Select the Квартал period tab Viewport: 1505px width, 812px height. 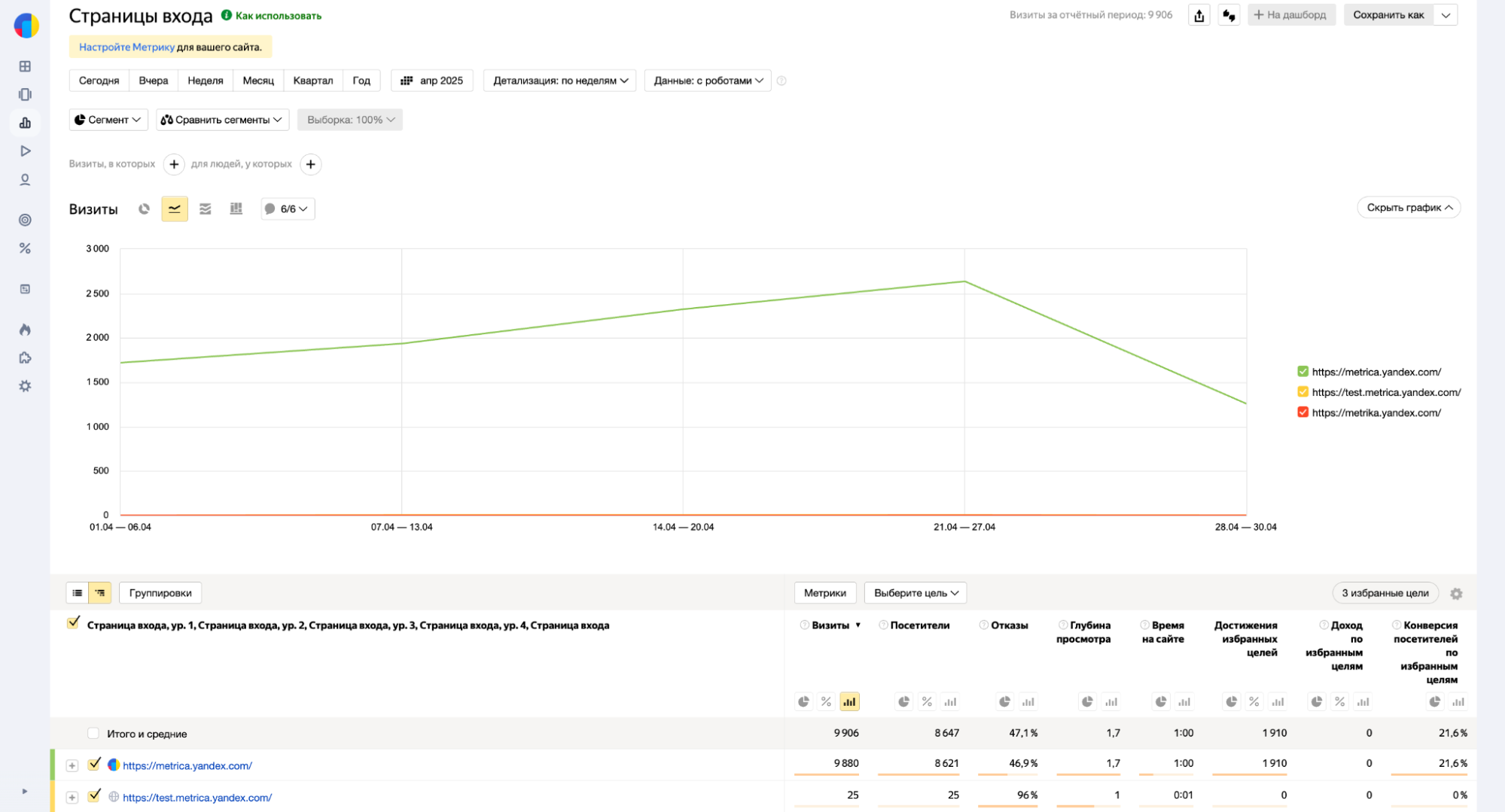[x=313, y=81]
